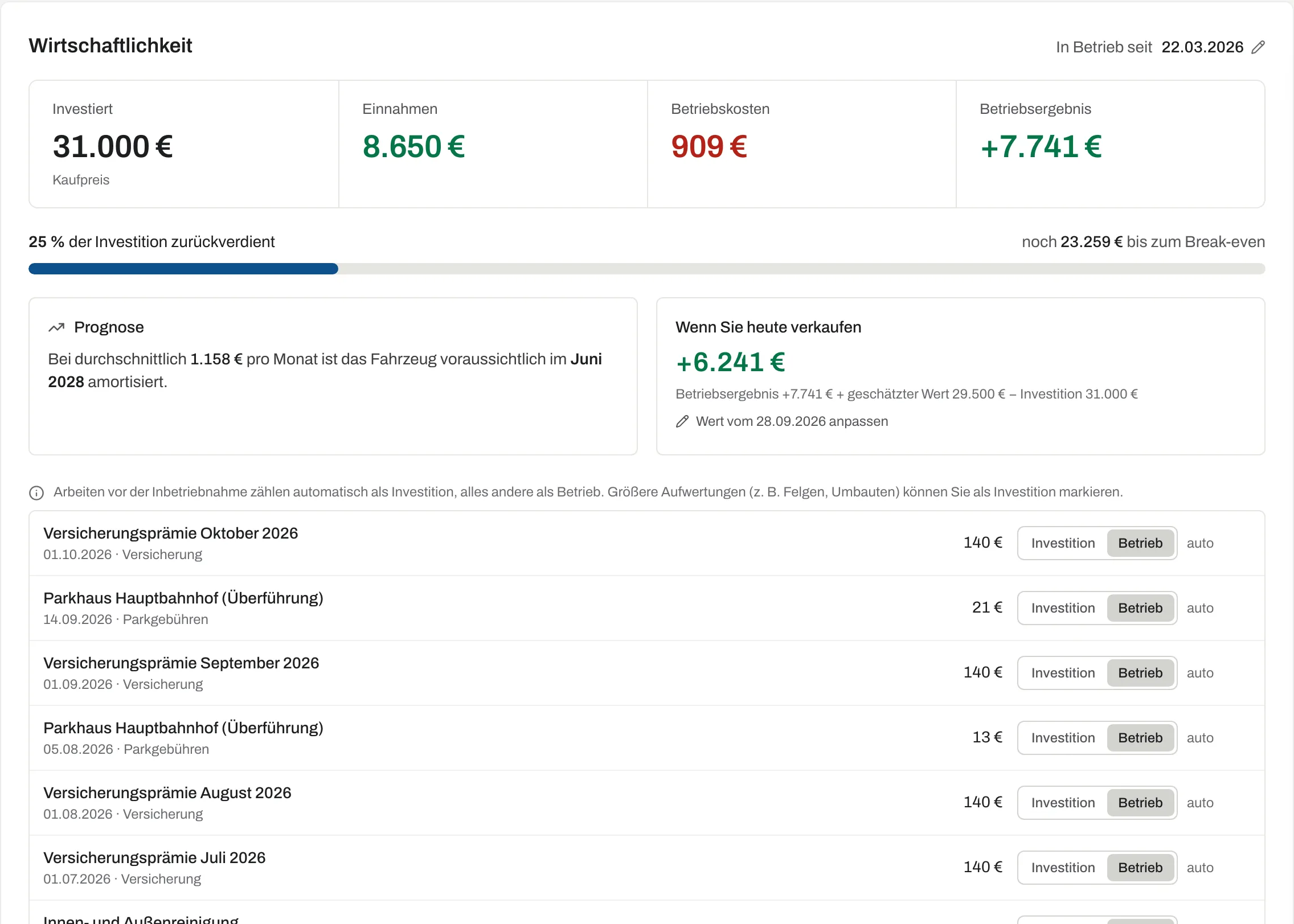Click the 'Versicherungsprämie Juli 2026' row title
The width and height of the screenshot is (1294, 924).
pos(154,858)
